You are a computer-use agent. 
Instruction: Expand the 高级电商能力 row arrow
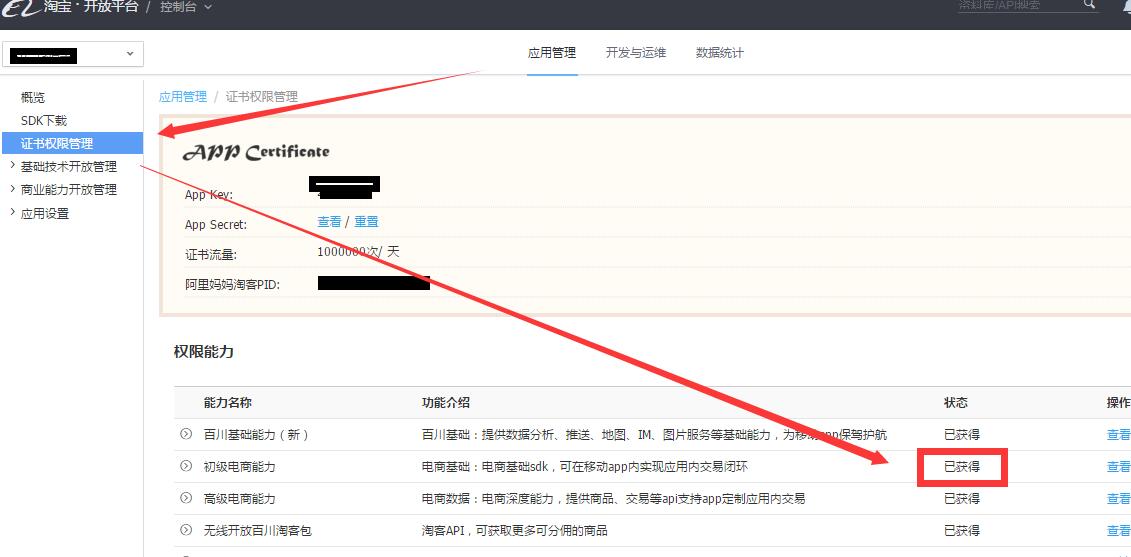pyautogui.click(x=186, y=498)
